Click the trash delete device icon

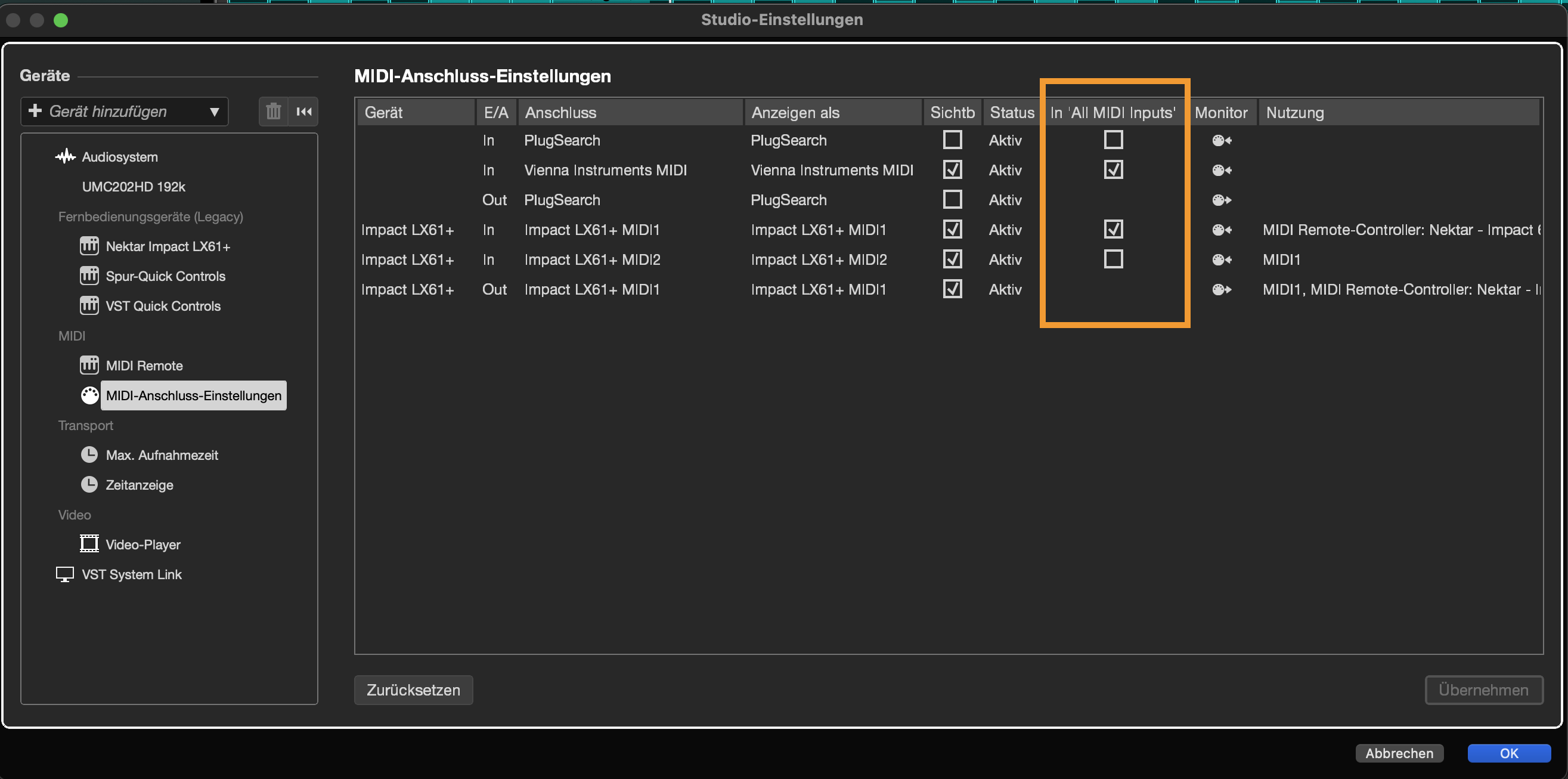[273, 112]
